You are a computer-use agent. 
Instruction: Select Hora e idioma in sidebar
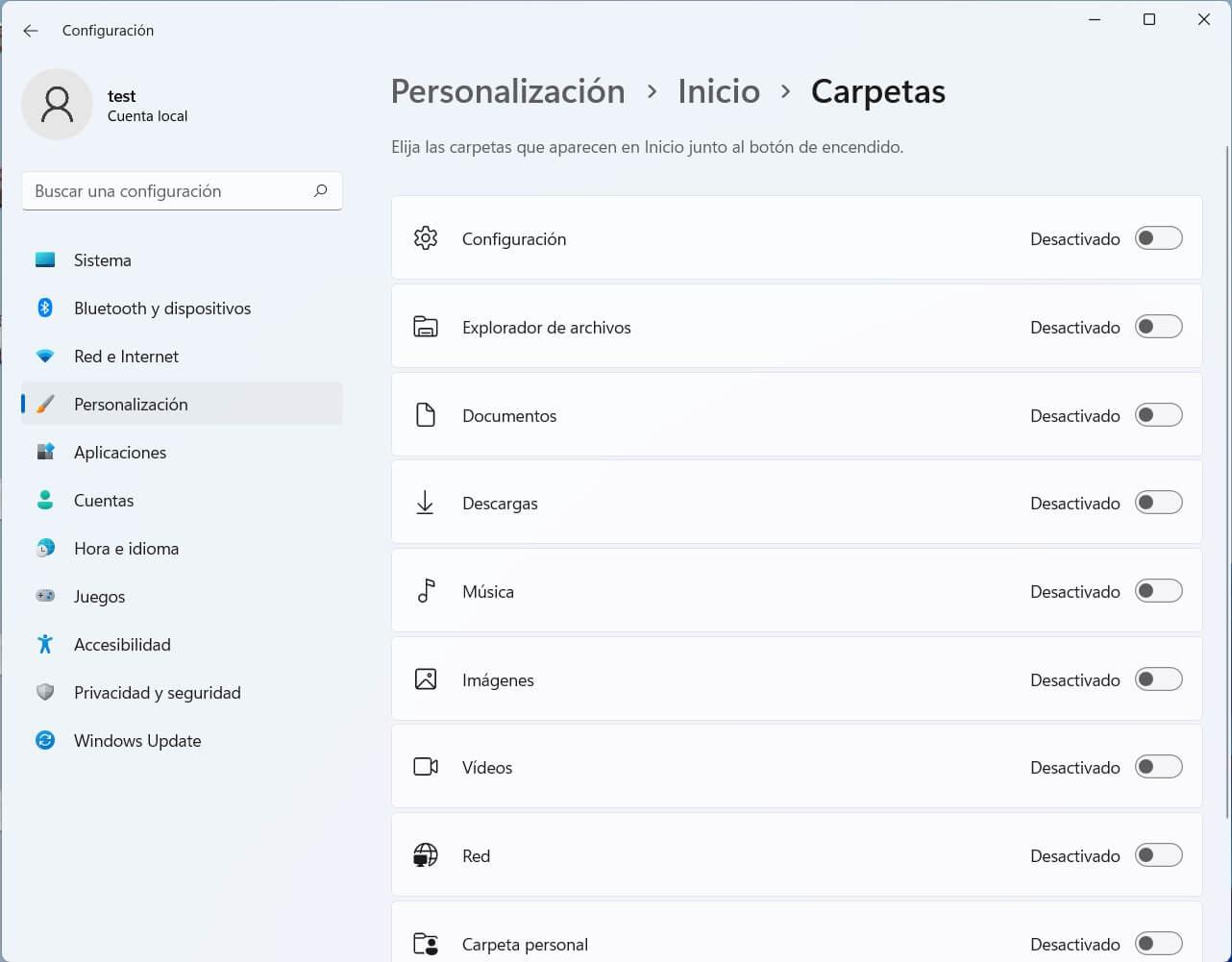(x=126, y=548)
